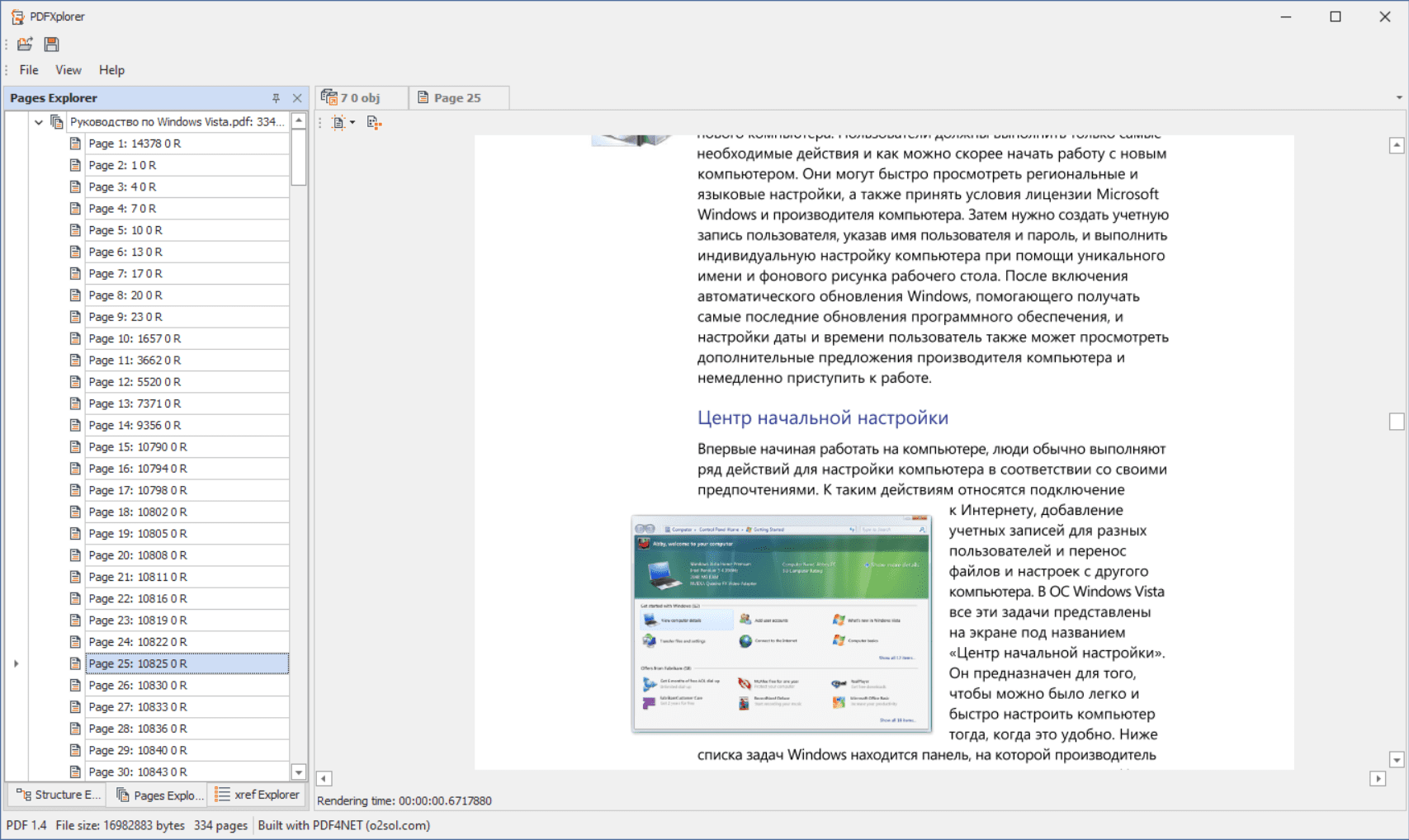Click the page icon for Page 8

tap(75, 295)
